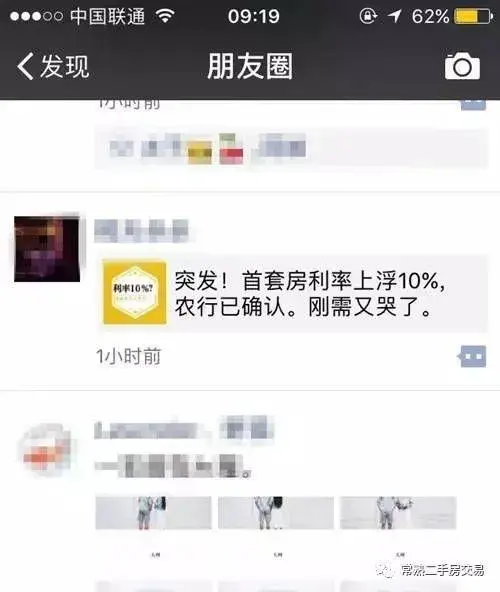This screenshot has width=500, height=592.
Task: Tap the 09:19 clock in status bar
Action: coord(253,17)
